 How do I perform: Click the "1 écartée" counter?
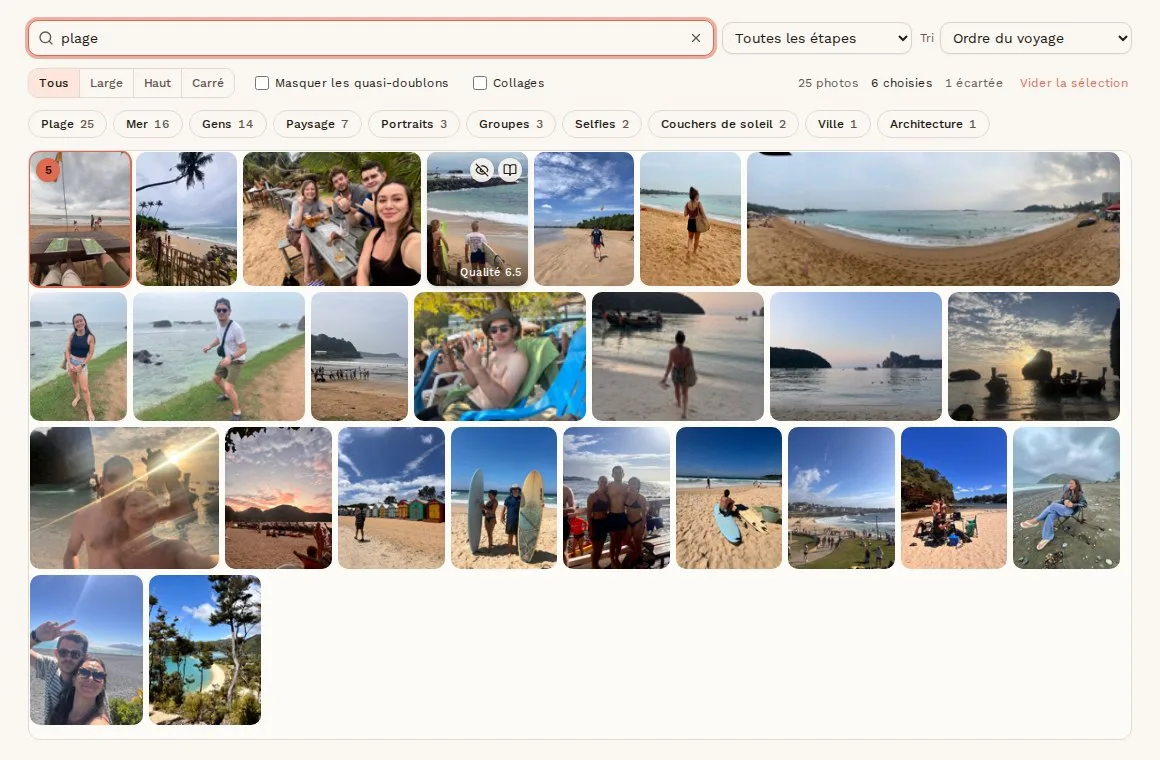[x=974, y=83]
